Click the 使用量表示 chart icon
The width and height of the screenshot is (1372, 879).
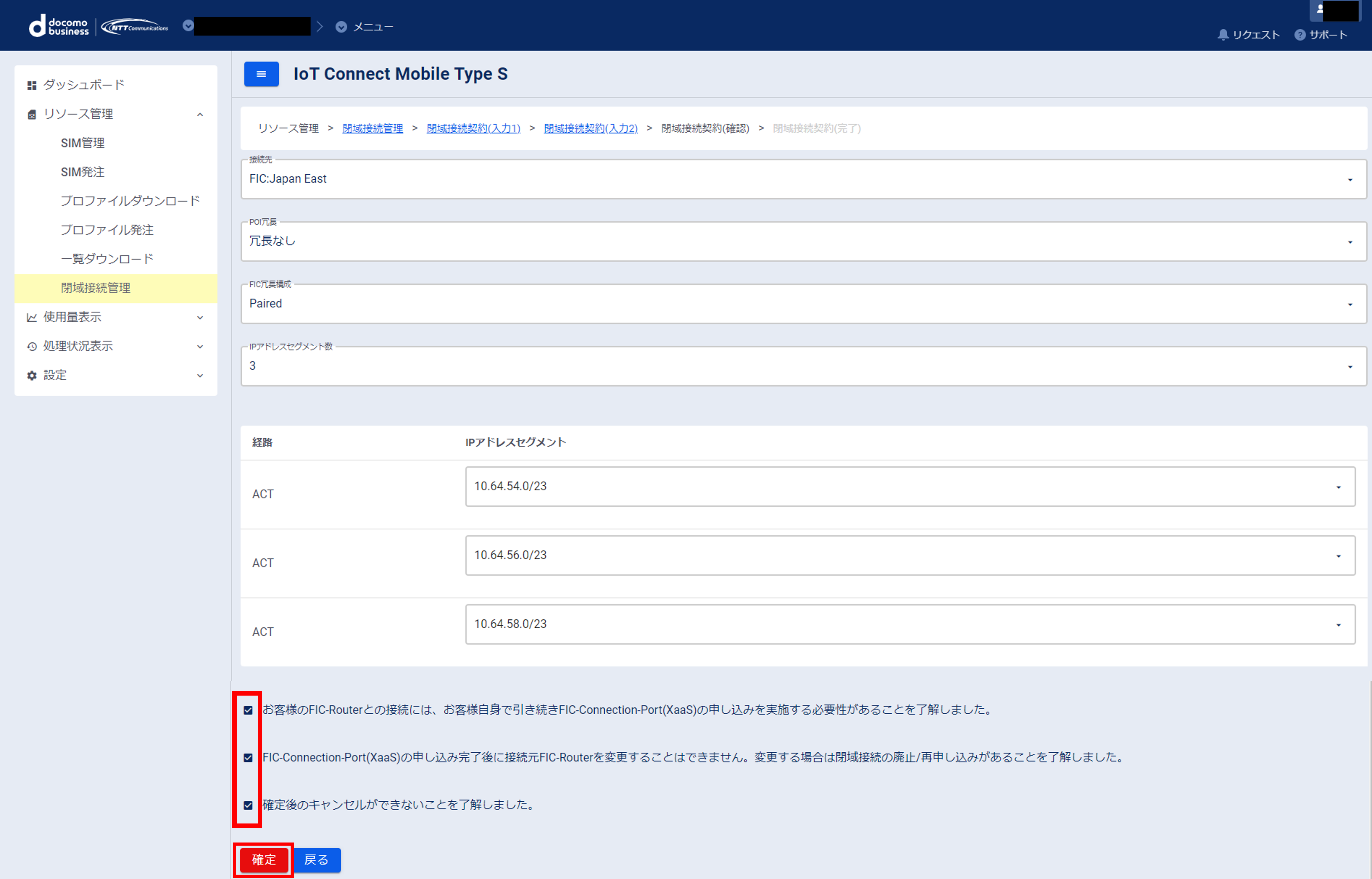32,317
